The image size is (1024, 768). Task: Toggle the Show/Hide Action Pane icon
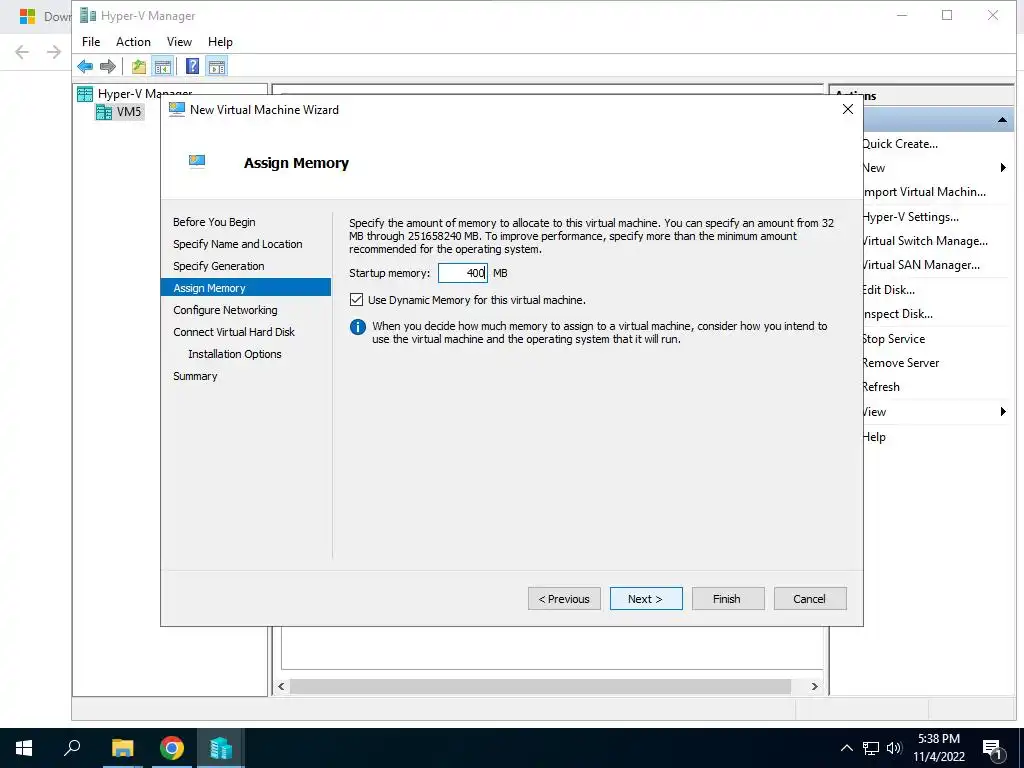pos(217,66)
